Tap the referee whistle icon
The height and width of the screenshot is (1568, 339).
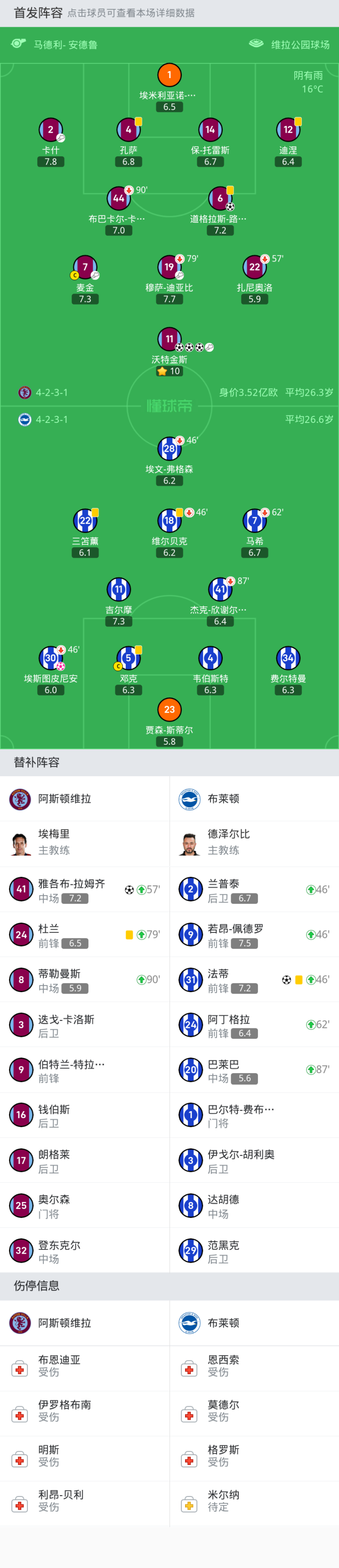tap(18, 44)
